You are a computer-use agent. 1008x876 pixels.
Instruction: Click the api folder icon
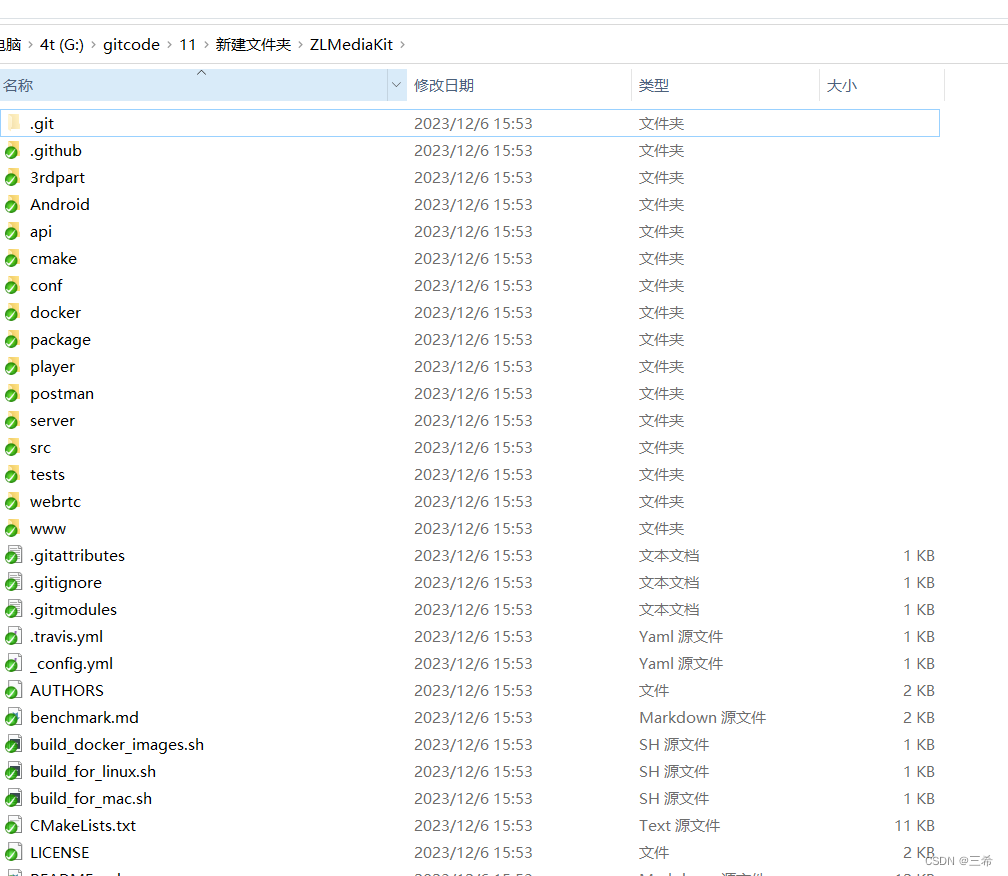(x=13, y=231)
